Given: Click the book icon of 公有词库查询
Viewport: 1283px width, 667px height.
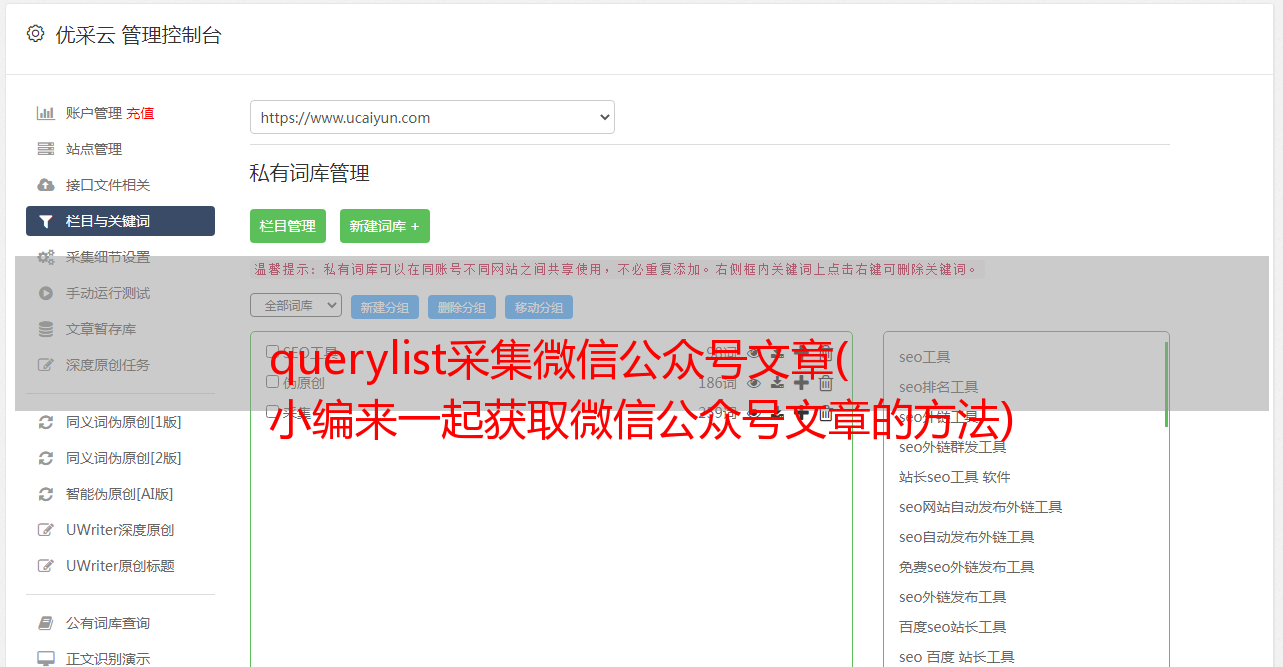Looking at the screenshot, I should coord(46,623).
